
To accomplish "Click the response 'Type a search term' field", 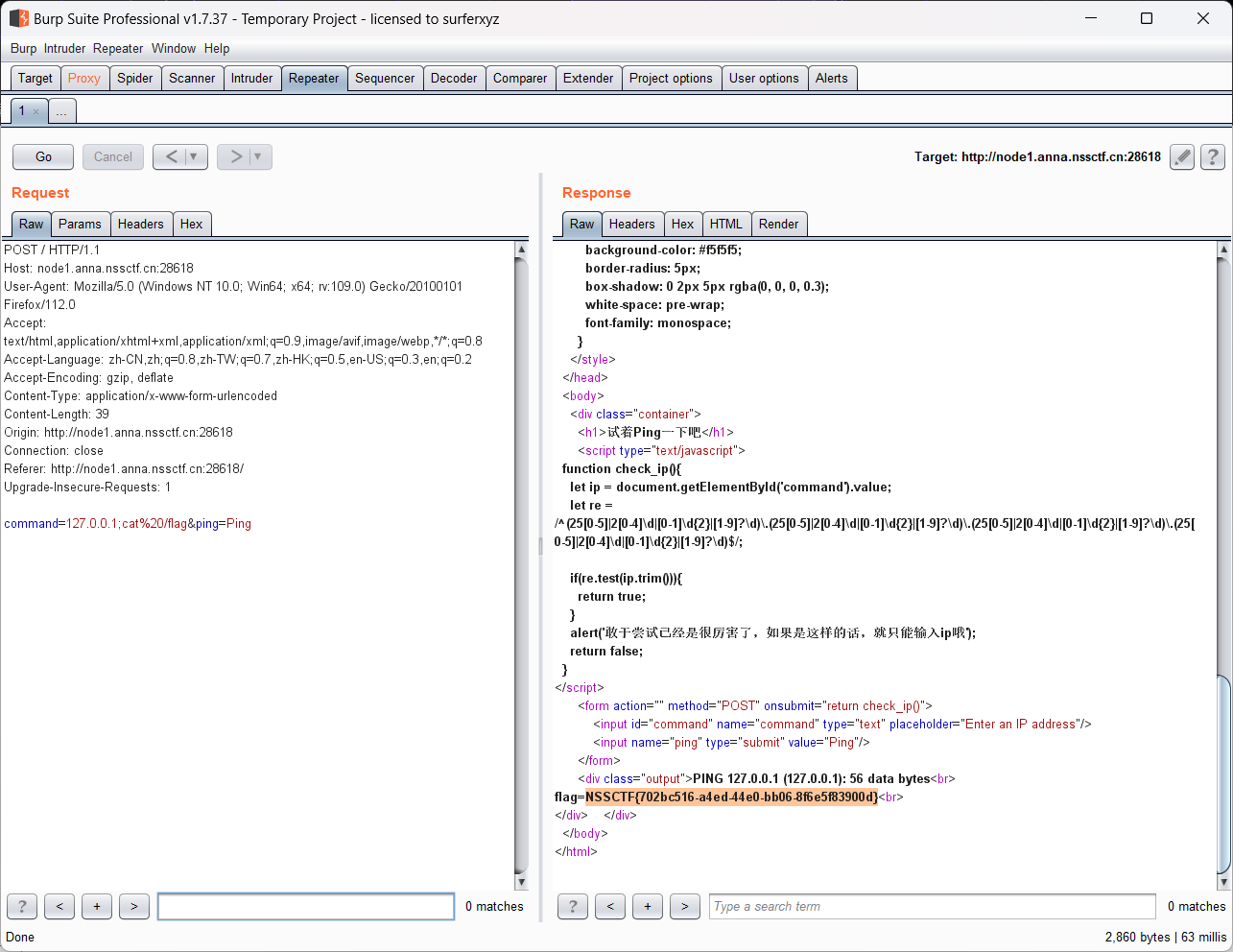I will click(933, 906).
